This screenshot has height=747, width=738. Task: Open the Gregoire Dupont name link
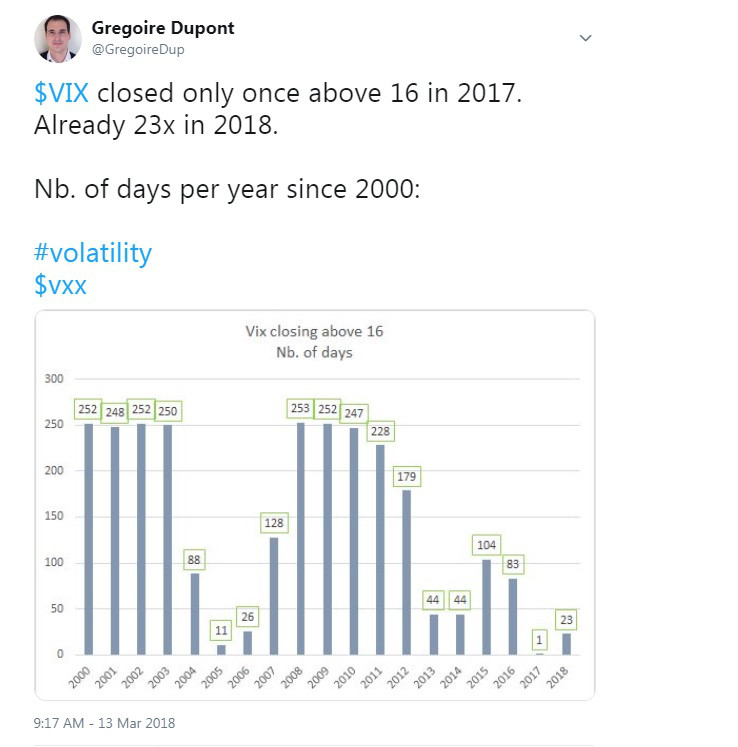pyautogui.click(x=162, y=28)
